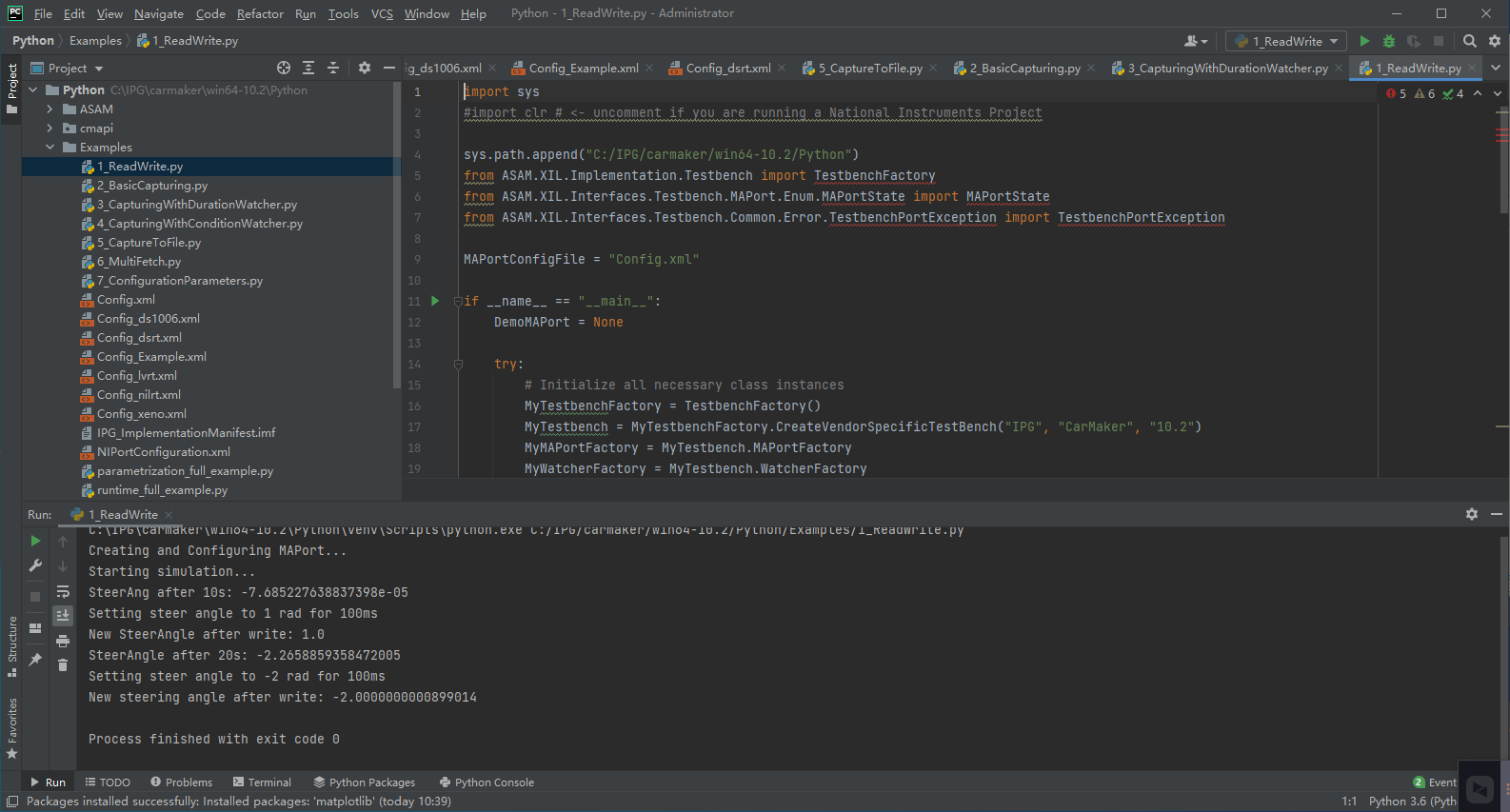This screenshot has width=1510, height=812.
Task: Open the Project view selector dropdown
Action: (x=68, y=68)
